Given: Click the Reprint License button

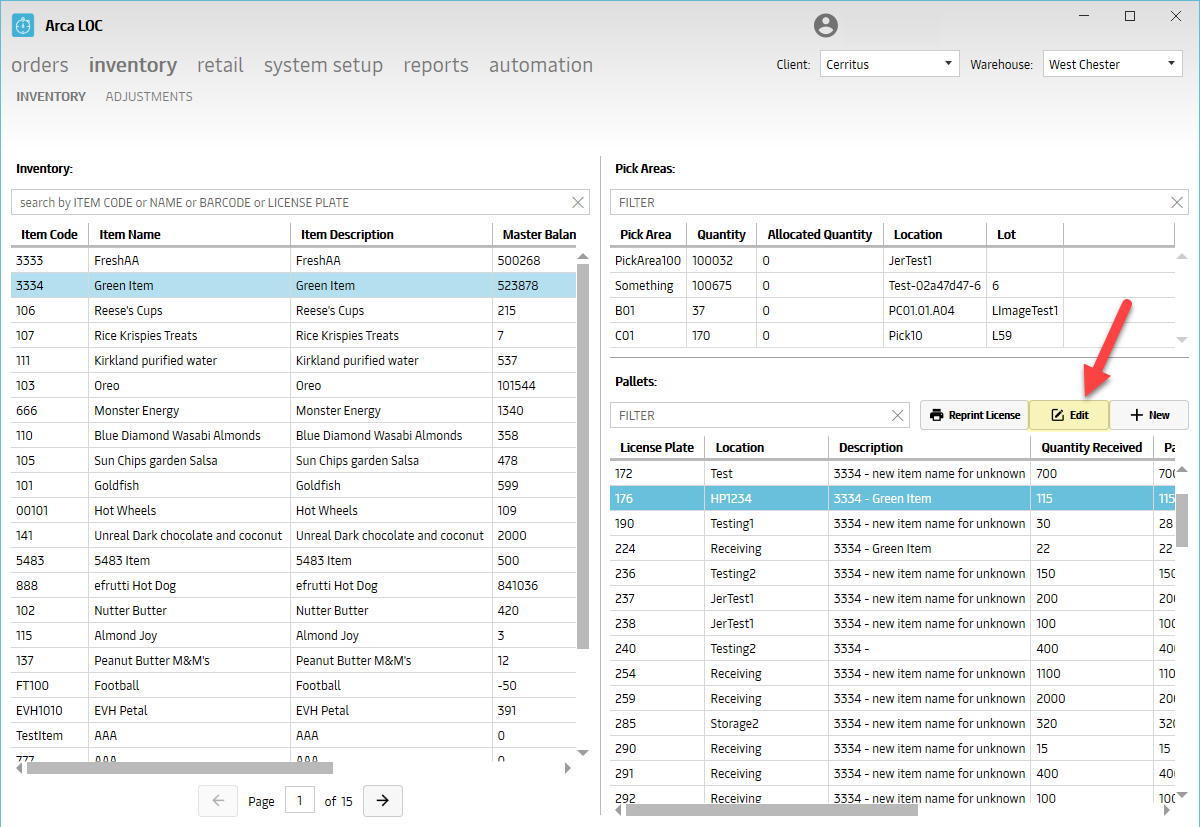Looking at the screenshot, I should 974,415.
